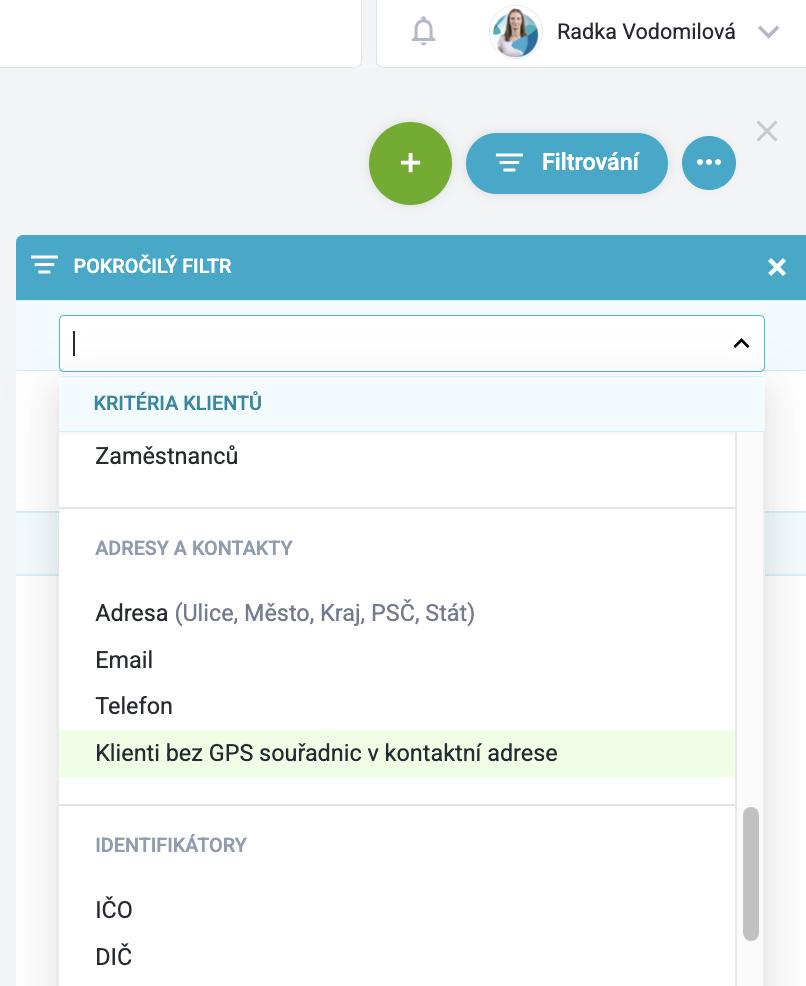Open the three-dots more options button

tap(709, 163)
